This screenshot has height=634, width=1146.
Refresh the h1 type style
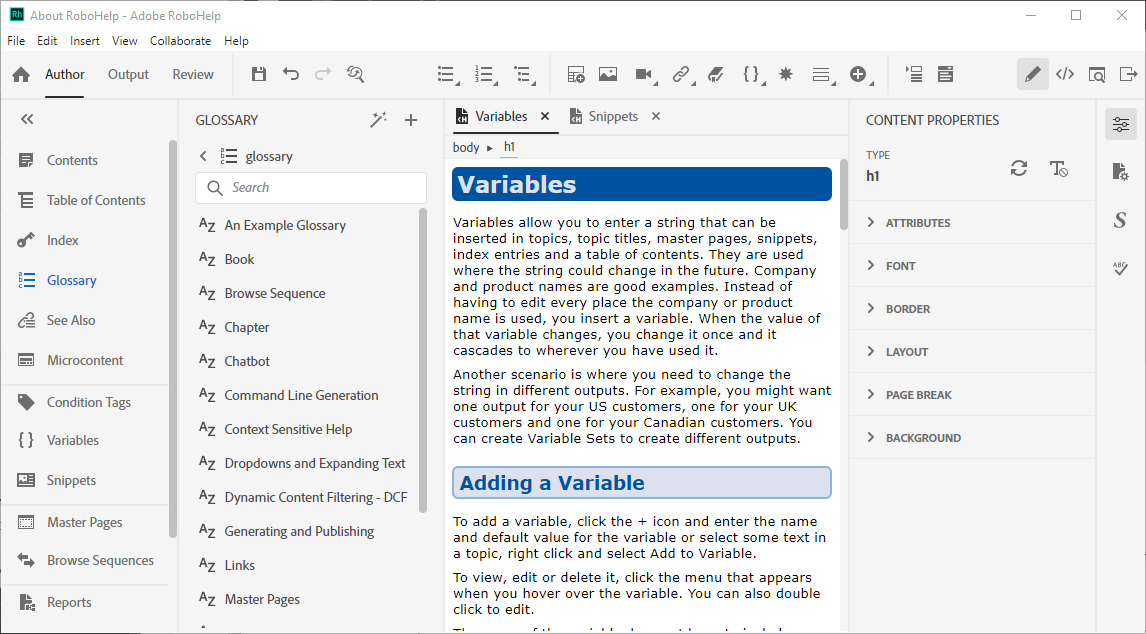[1019, 168]
